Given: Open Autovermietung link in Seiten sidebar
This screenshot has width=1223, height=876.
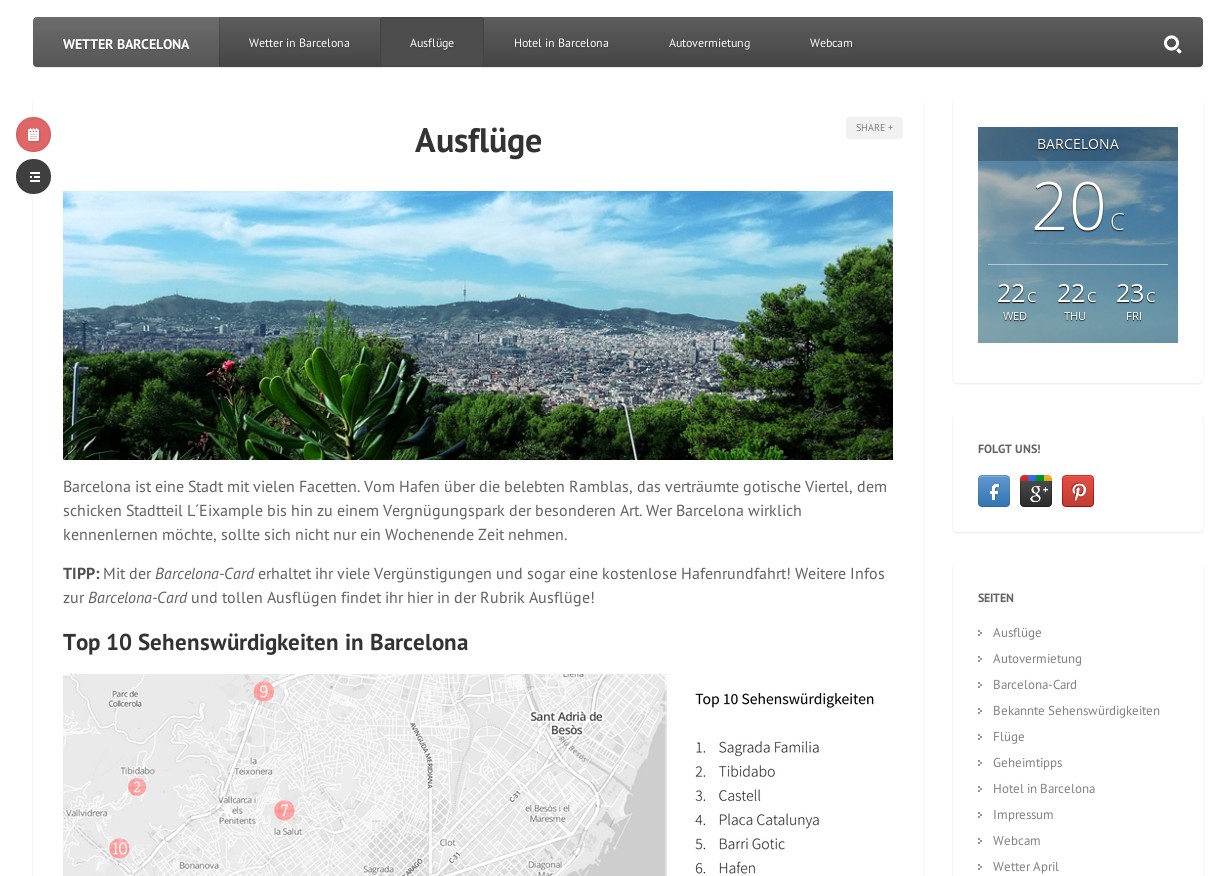Looking at the screenshot, I should (x=1037, y=659).
